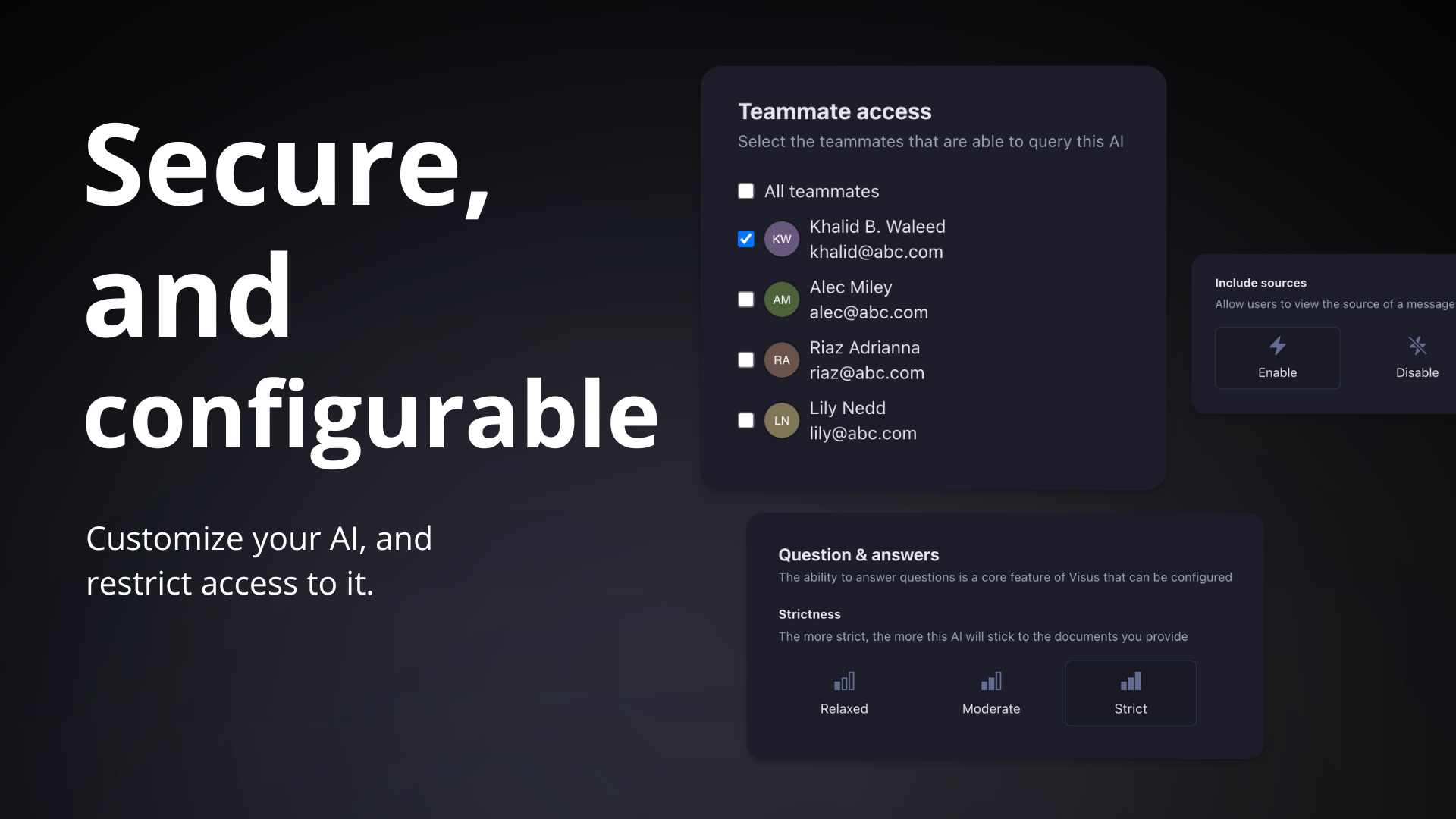Click the Moderate bar chart icon

coord(991,681)
